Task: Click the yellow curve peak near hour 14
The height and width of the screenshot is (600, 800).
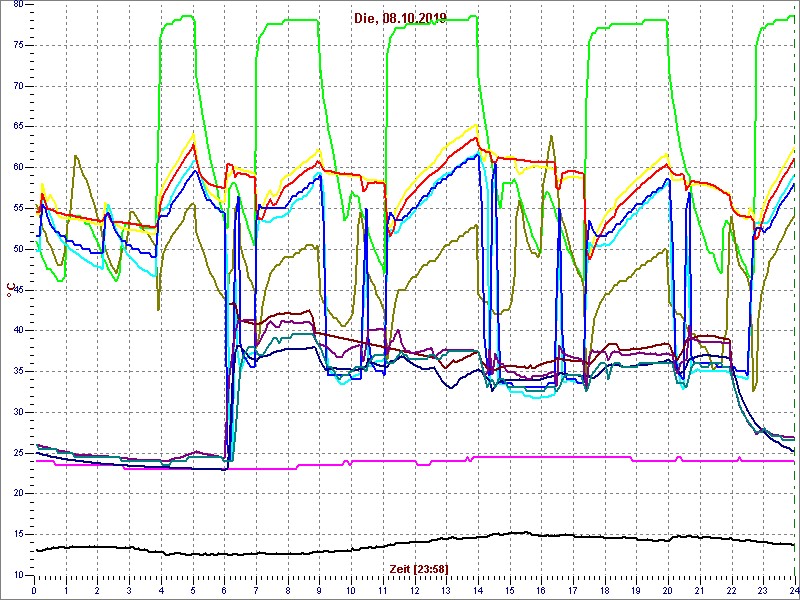Action: pos(475,126)
